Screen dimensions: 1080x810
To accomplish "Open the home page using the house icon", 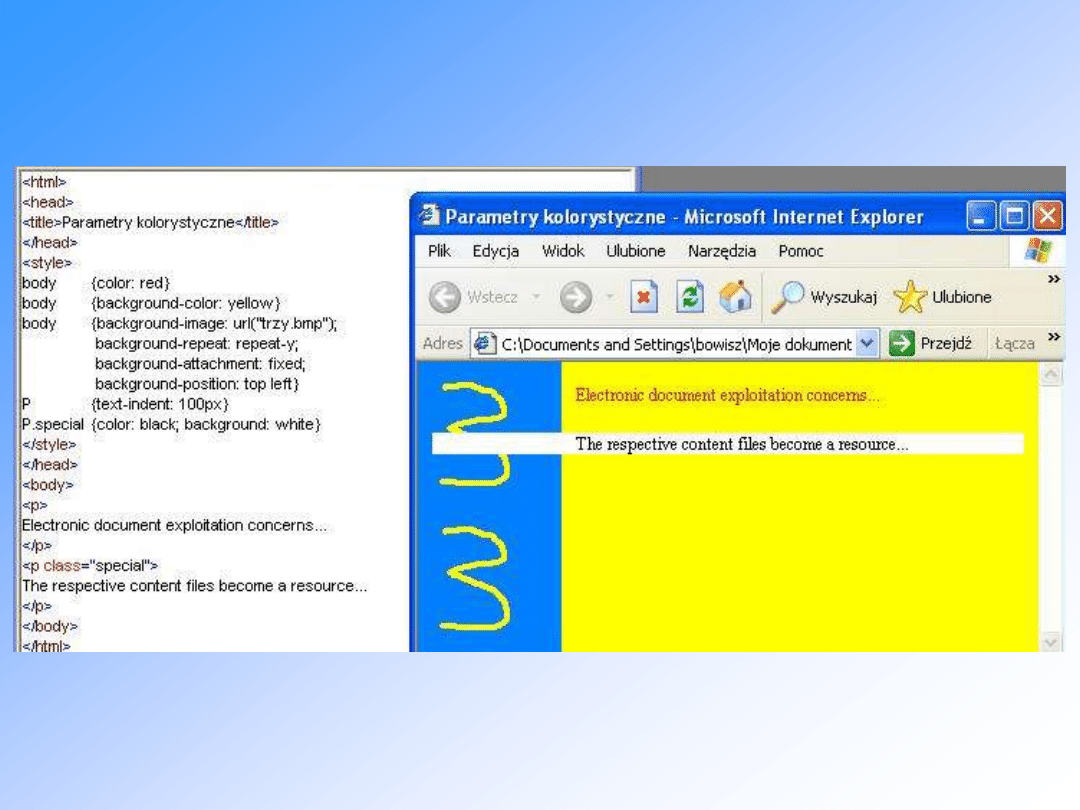I will click(x=737, y=296).
